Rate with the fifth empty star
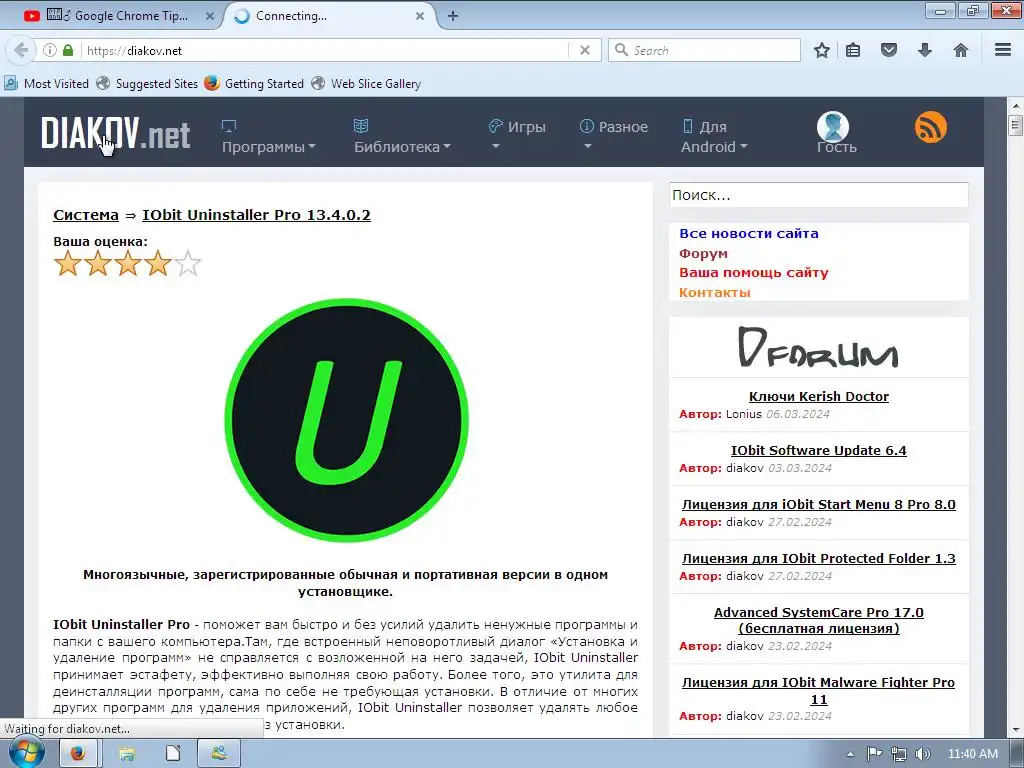This screenshot has height=768, width=1024. point(188,263)
